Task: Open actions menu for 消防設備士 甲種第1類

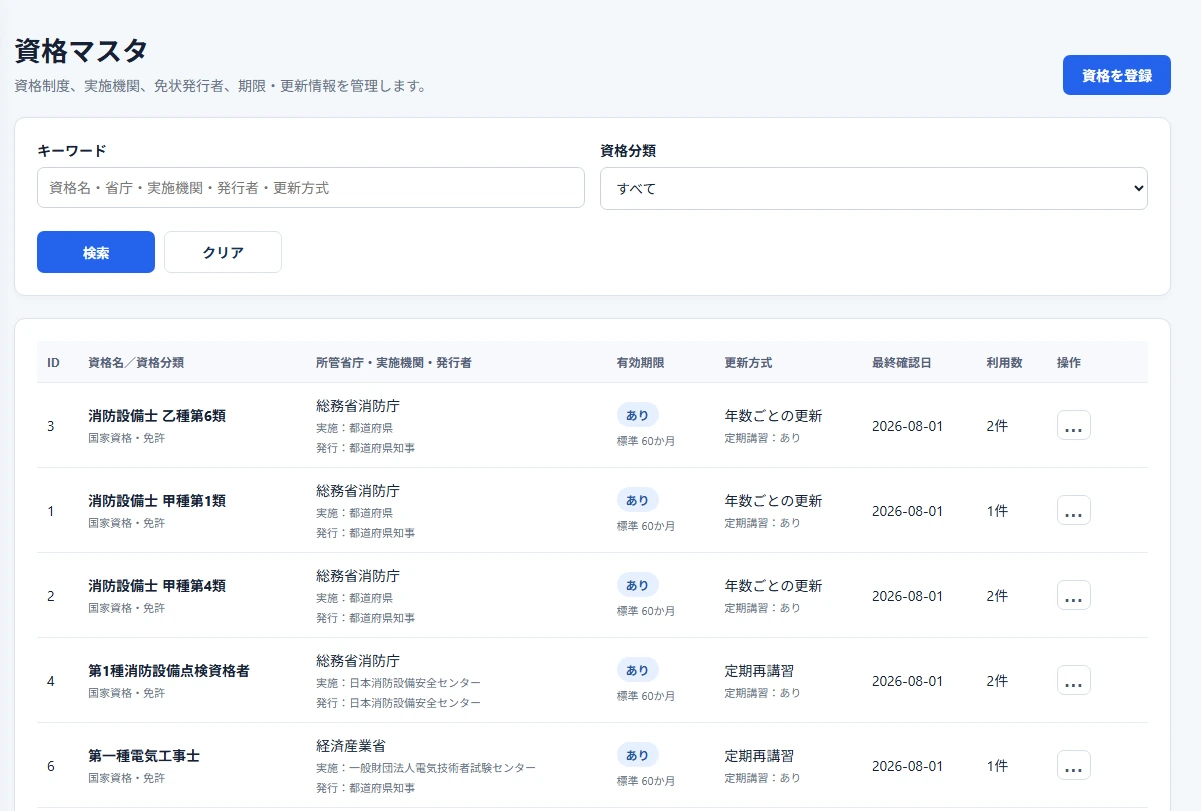Action: (1073, 510)
